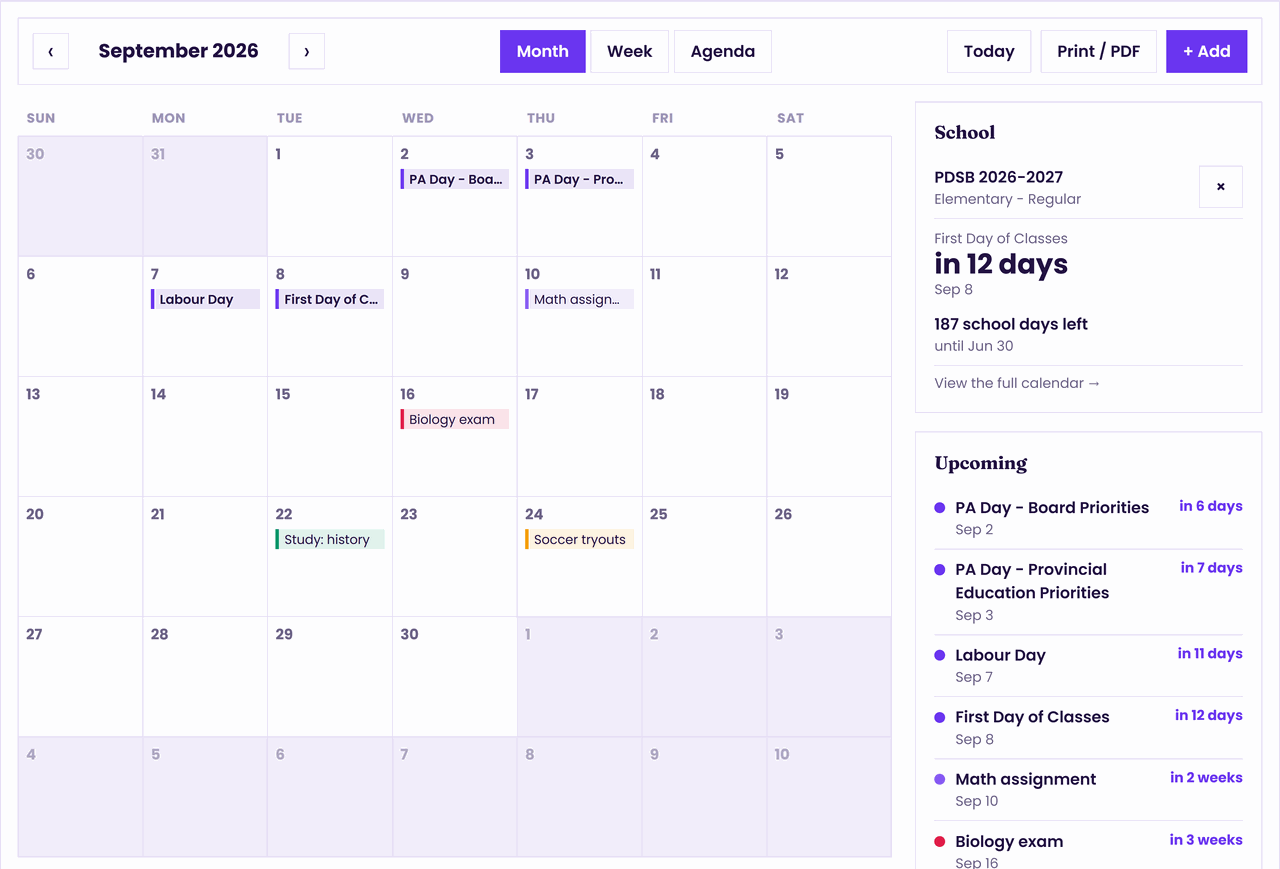Click the 'until Jun 30' text
The height and width of the screenshot is (869, 1280).
974,346
